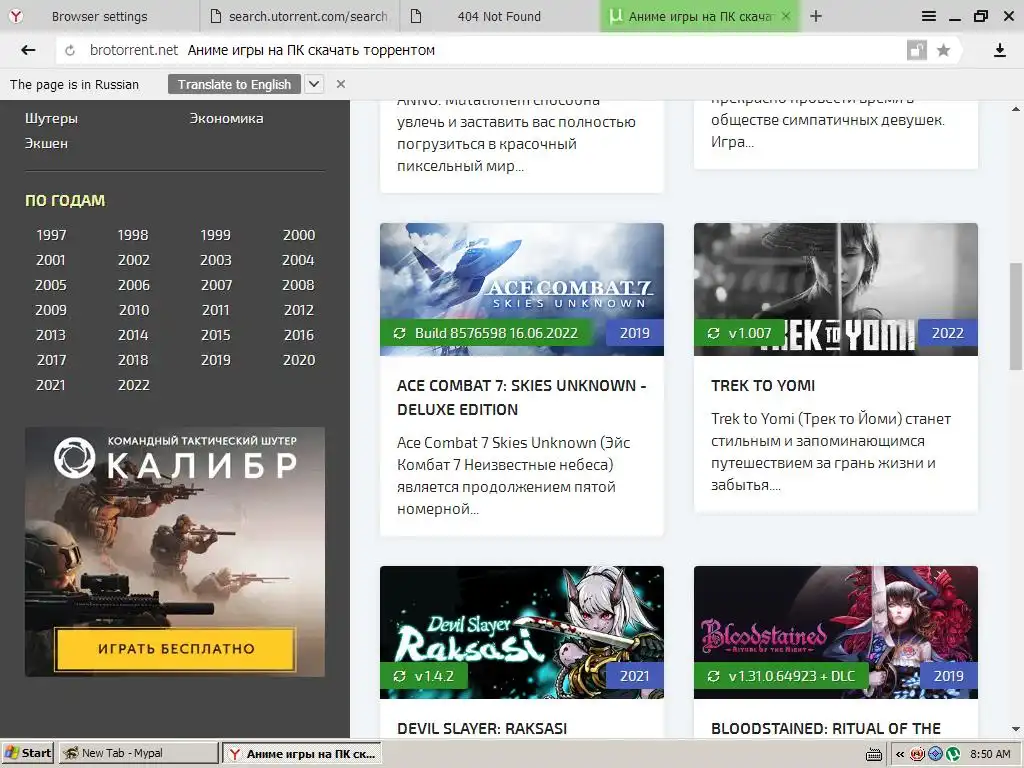Dismiss the translation bar with X
This screenshot has width=1024, height=768.
coord(340,84)
